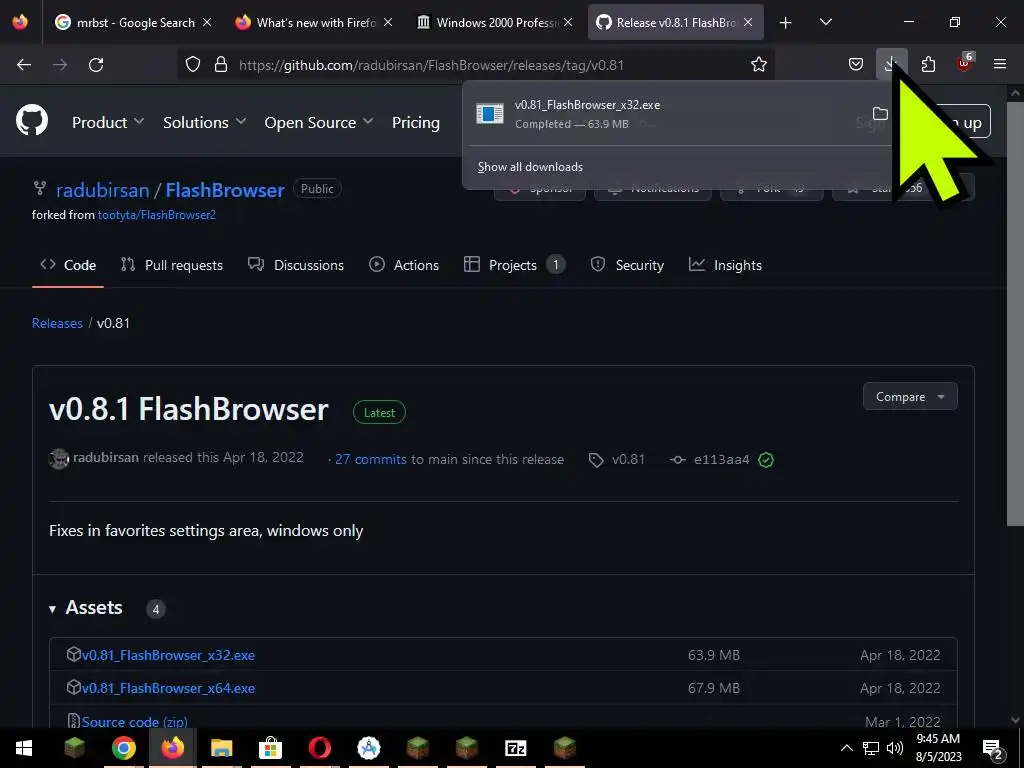Viewport: 1024px width, 768px height.
Task: Open the network tray icon
Action: click(x=871, y=748)
